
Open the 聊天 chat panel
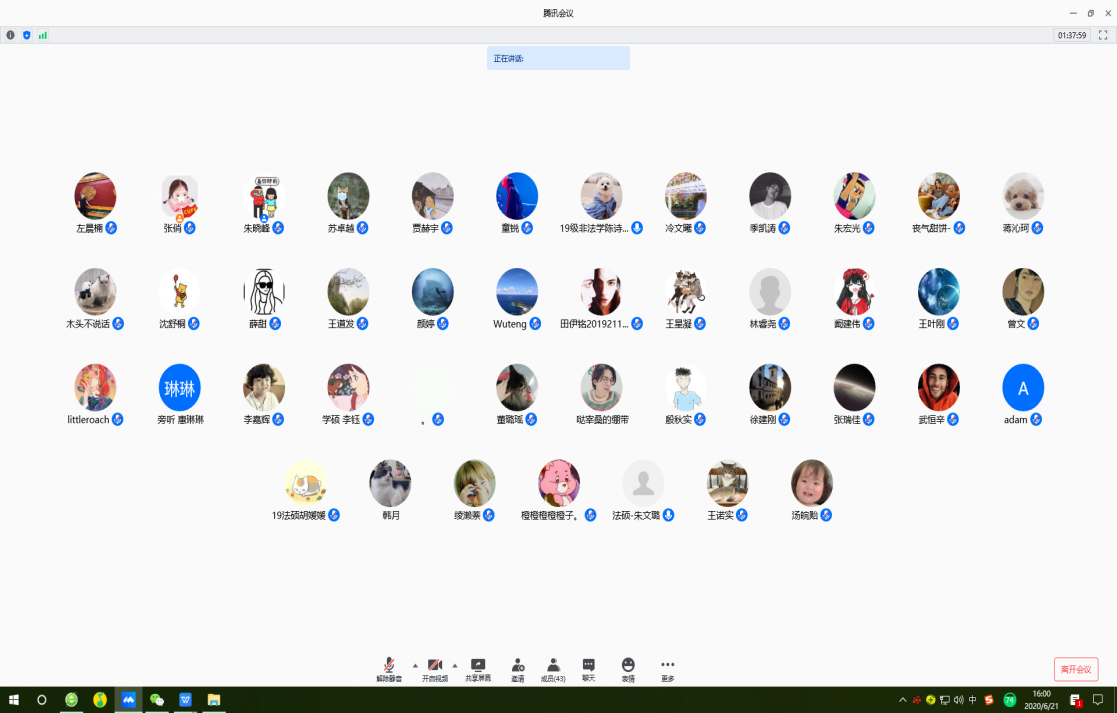589,668
